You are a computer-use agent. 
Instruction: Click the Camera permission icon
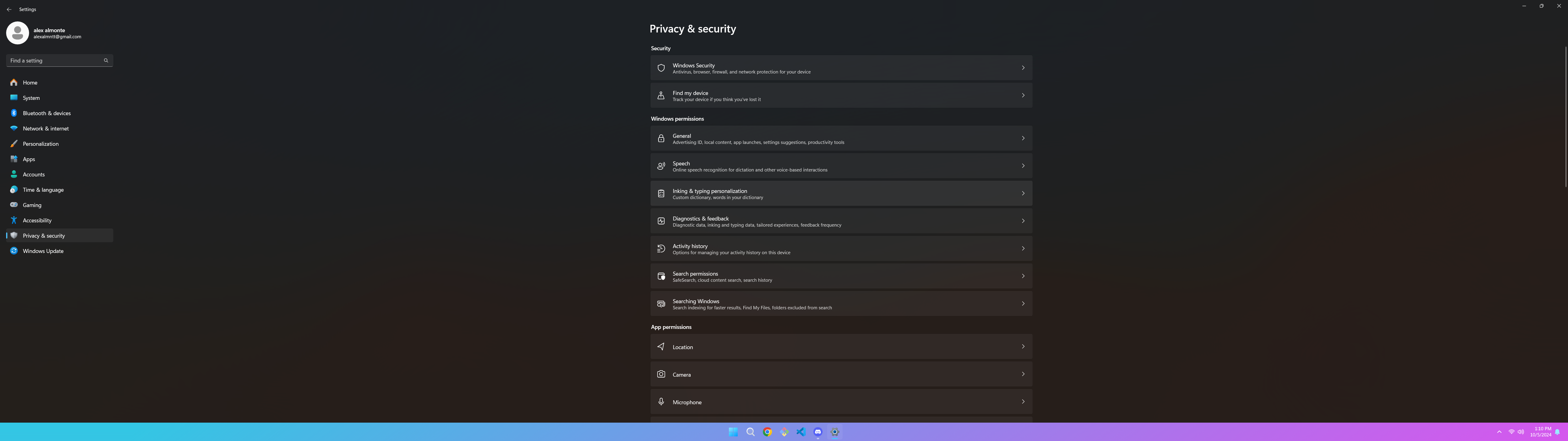661,374
